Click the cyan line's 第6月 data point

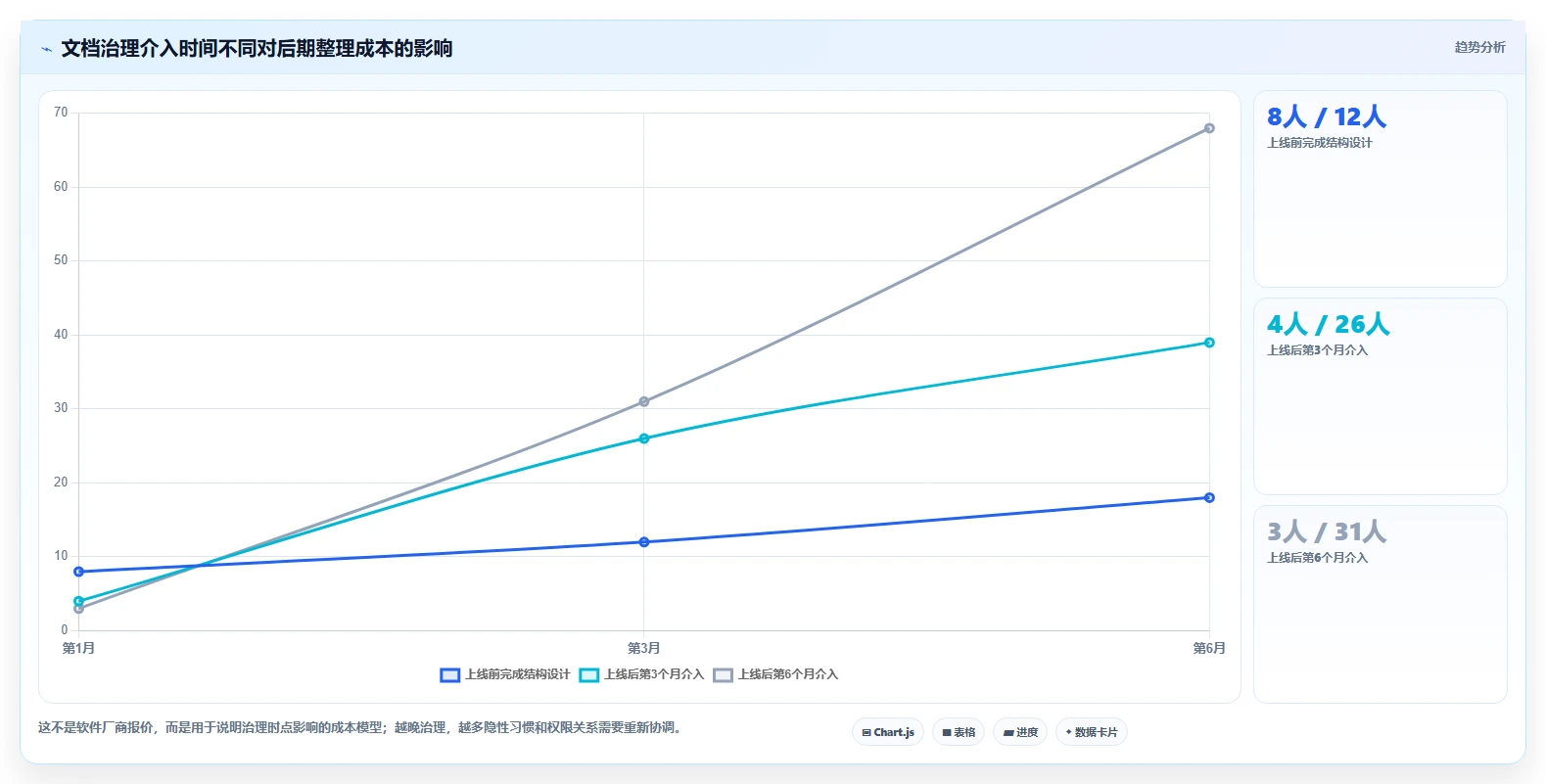tap(1209, 343)
